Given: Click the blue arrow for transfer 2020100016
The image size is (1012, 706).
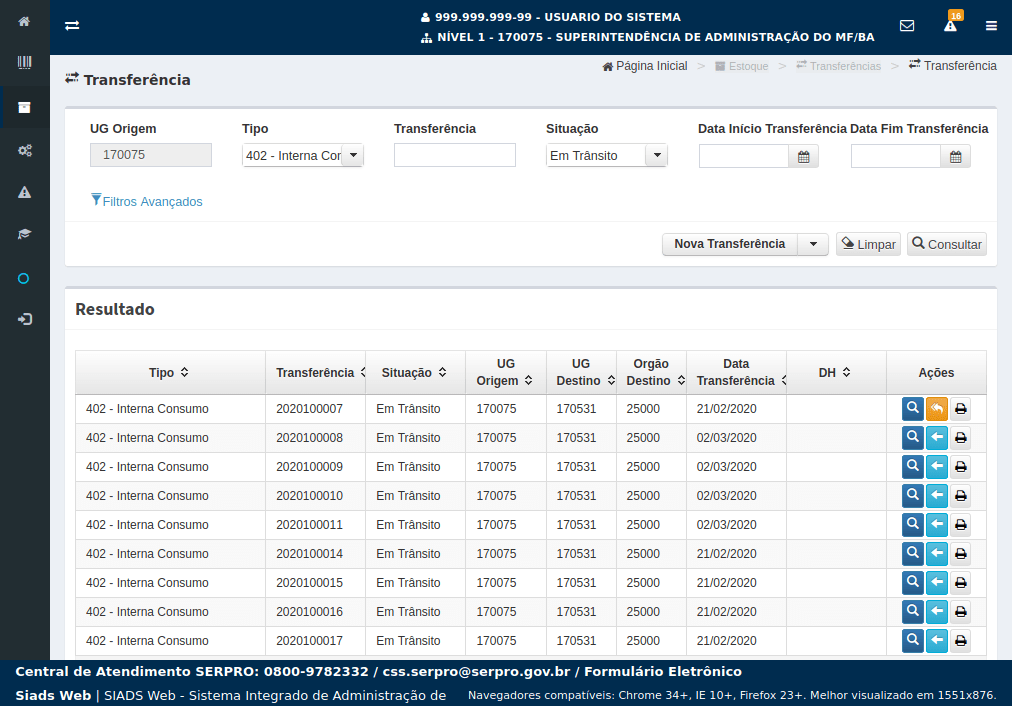Looking at the screenshot, I should (936, 612).
